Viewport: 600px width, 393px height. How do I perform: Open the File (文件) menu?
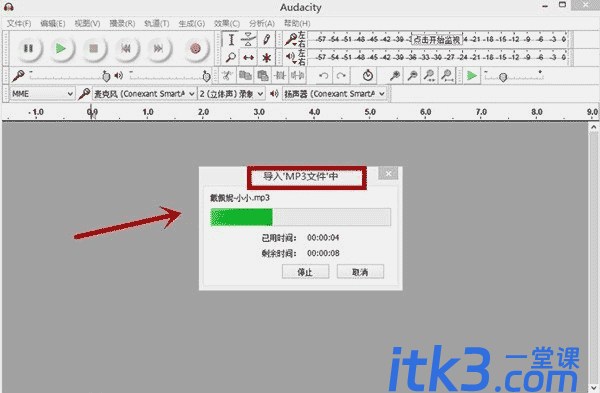19,24
